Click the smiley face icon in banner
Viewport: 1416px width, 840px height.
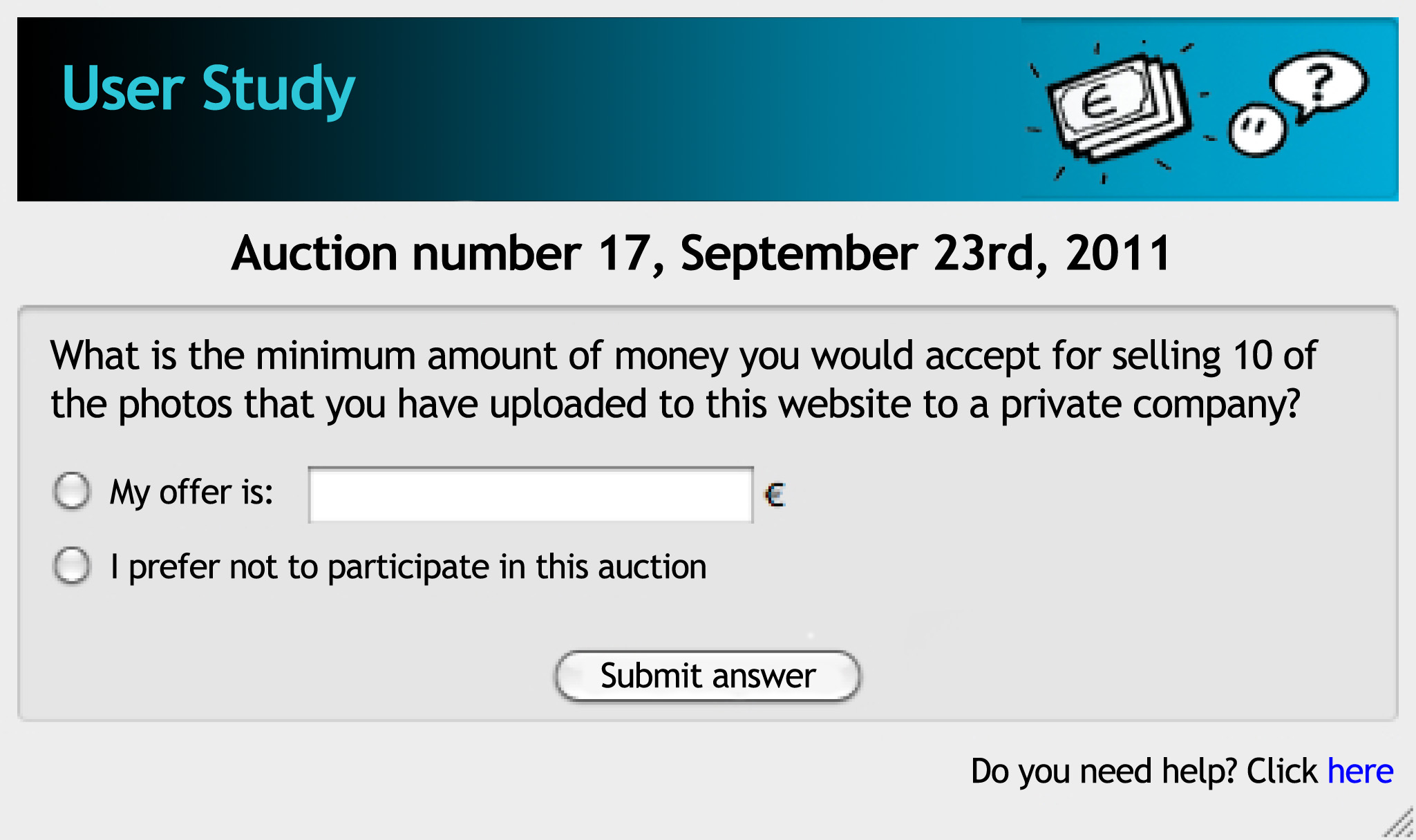click(1256, 129)
